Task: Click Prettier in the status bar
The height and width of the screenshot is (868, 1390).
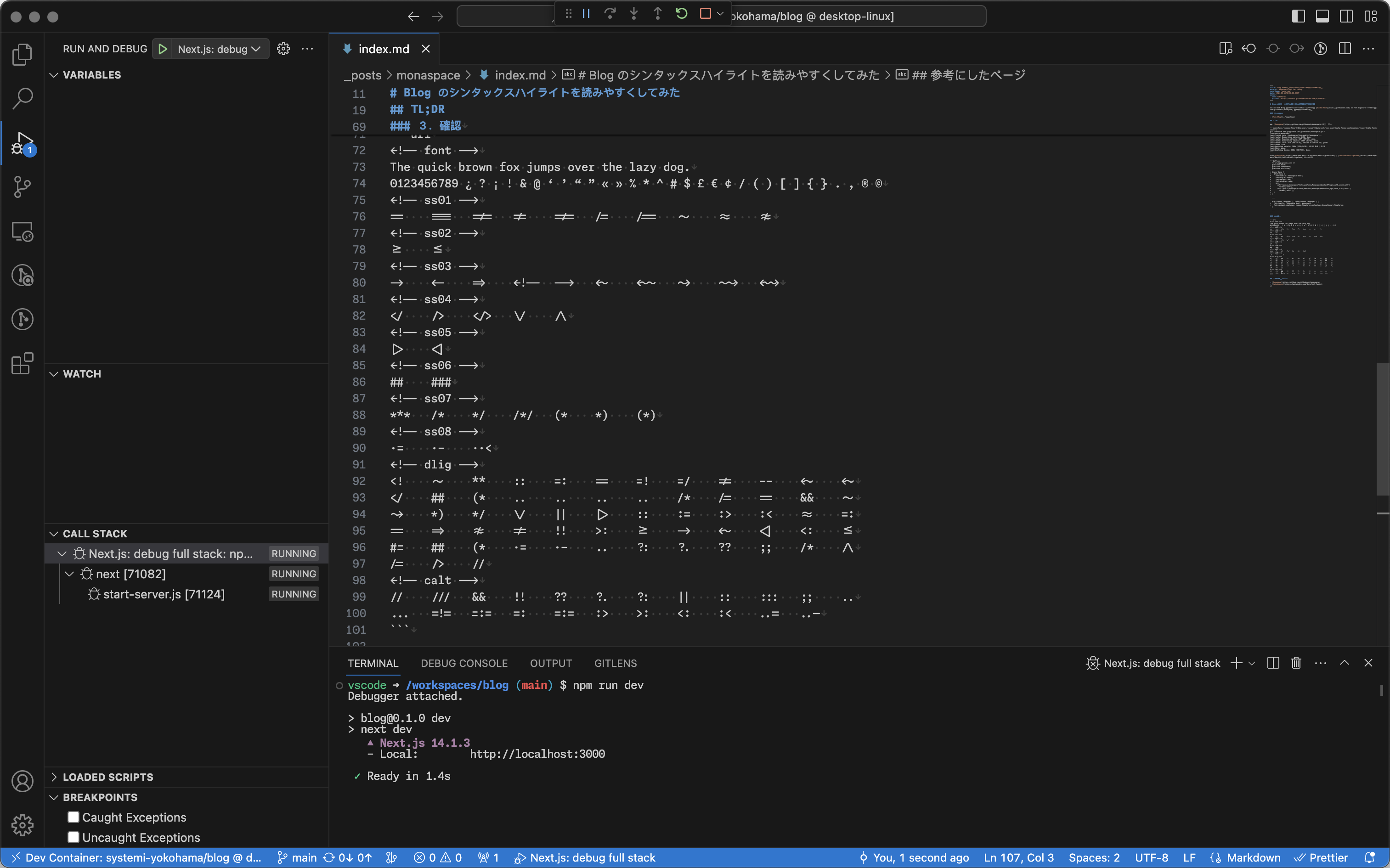Action: (x=1321, y=858)
